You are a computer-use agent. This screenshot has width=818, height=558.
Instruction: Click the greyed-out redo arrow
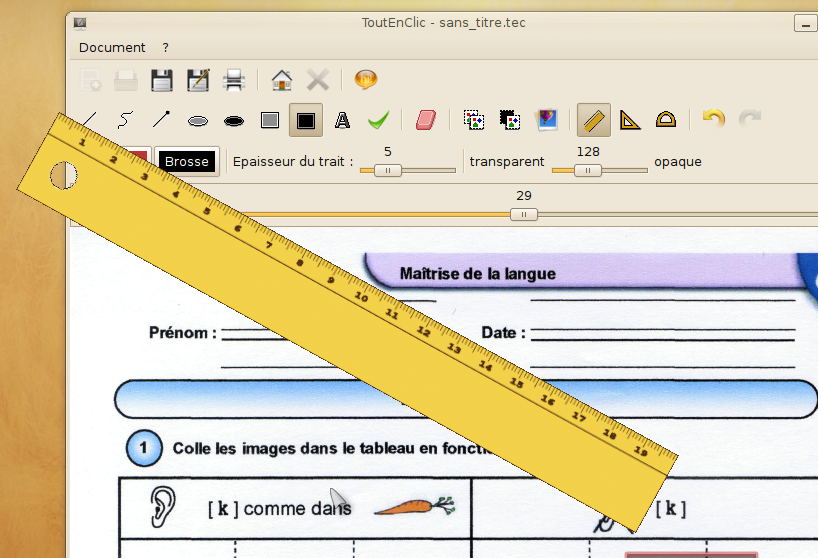[x=750, y=119]
